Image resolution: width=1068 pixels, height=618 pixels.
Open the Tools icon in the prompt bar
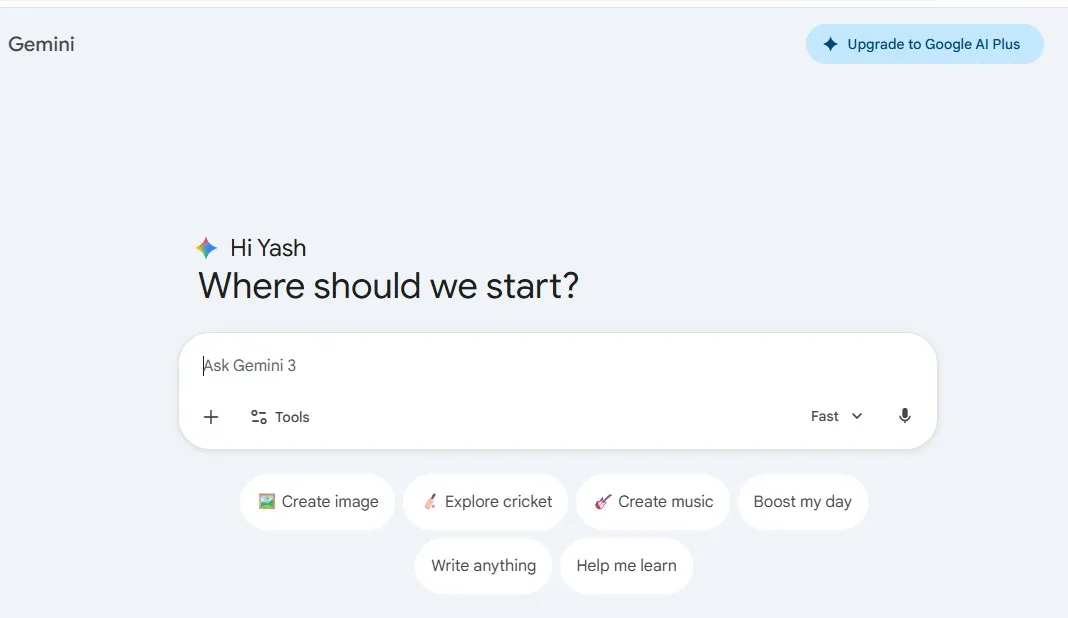pos(257,416)
